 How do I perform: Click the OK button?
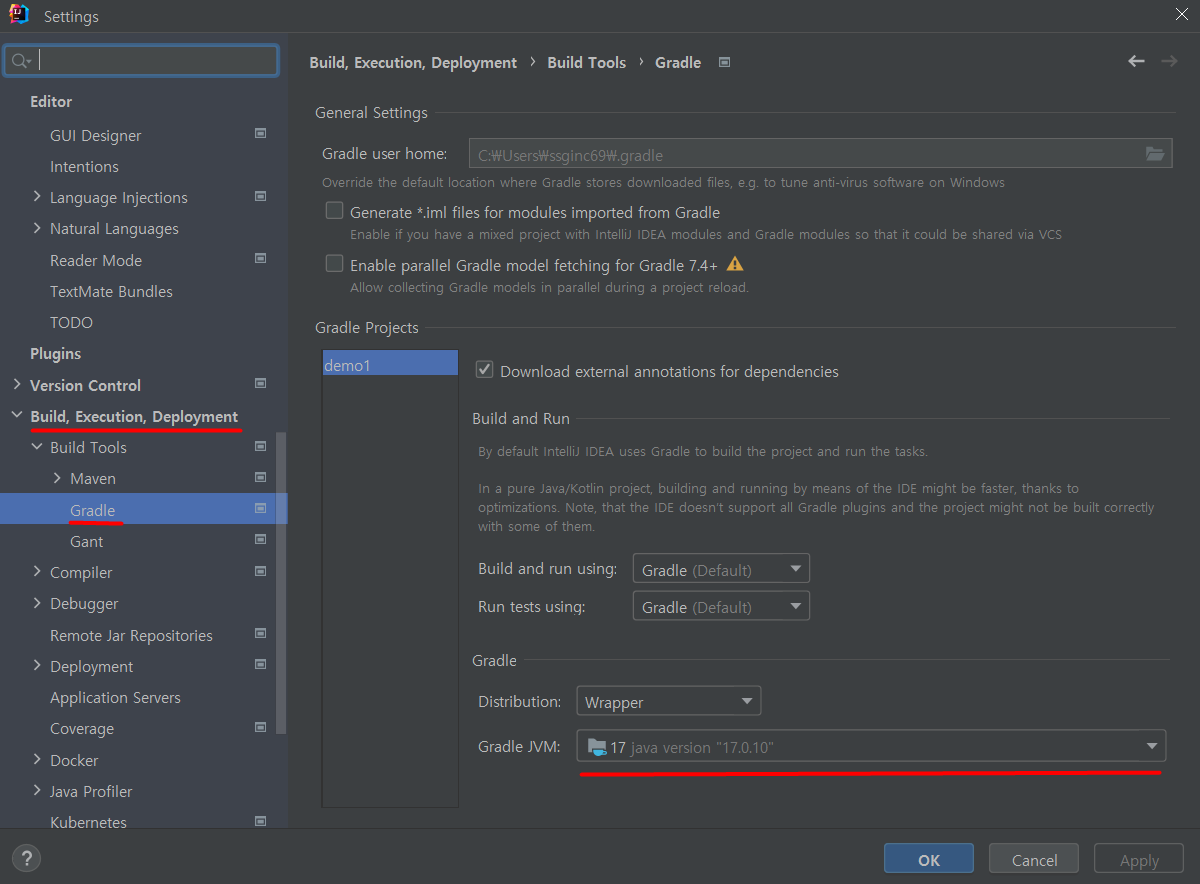[x=929, y=859]
